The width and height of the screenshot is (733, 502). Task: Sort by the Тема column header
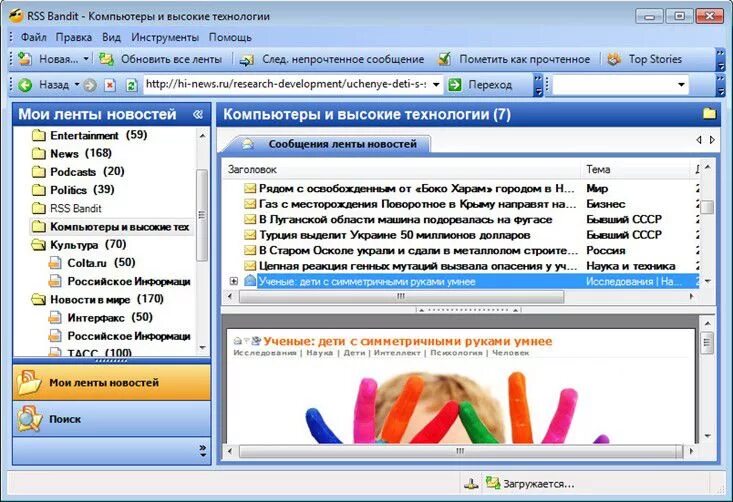(x=635, y=169)
